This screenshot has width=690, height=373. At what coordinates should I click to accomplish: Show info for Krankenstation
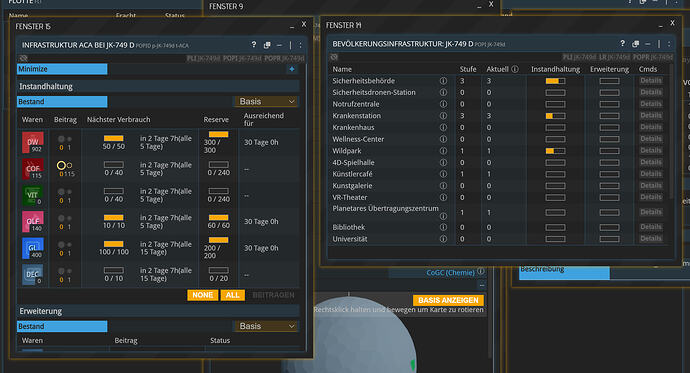[443, 116]
